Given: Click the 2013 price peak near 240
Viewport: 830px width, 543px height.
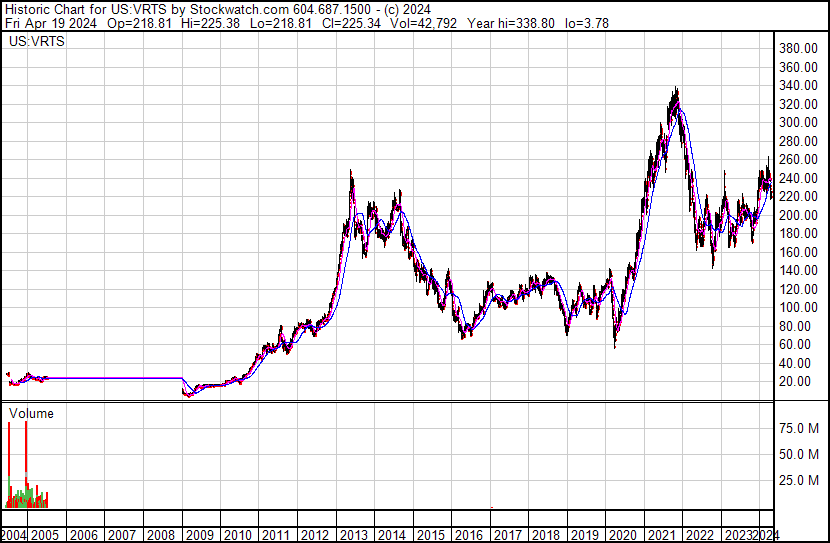Looking at the screenshot, I should click(351, 173).
